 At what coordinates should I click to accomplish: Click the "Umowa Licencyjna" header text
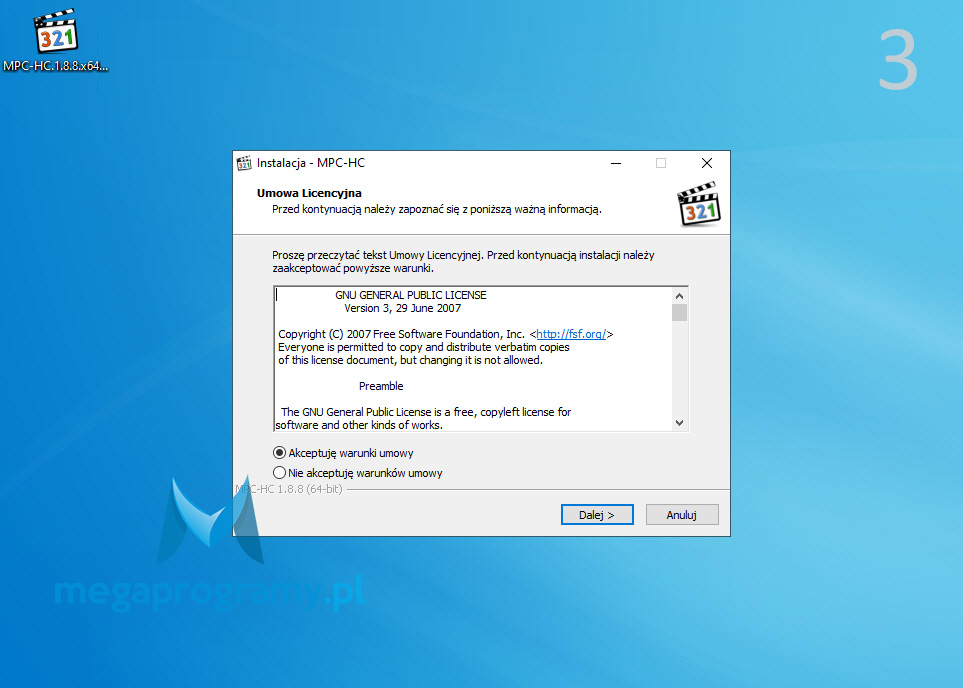(309, 193)
